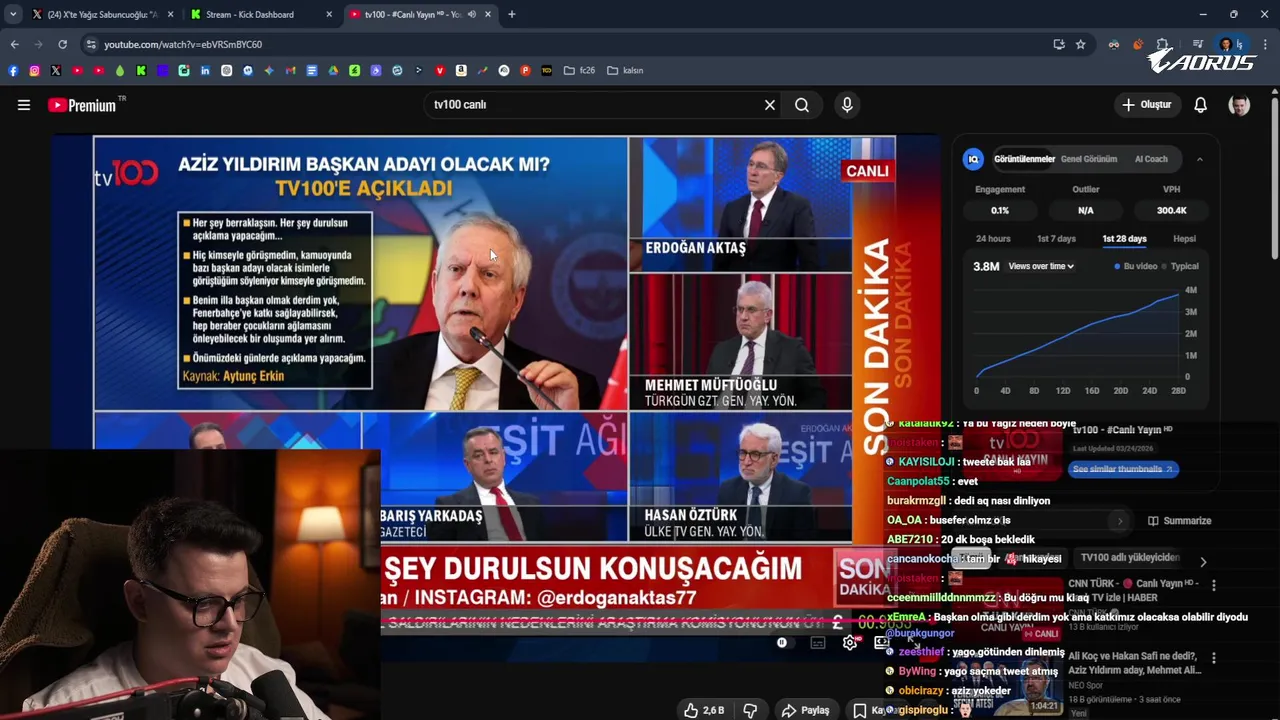Screen dimensions: 1280x720
Task: Switch to the X Yağız Sabuncuoğlu browser tab
Action: click(x=103, y=14)
